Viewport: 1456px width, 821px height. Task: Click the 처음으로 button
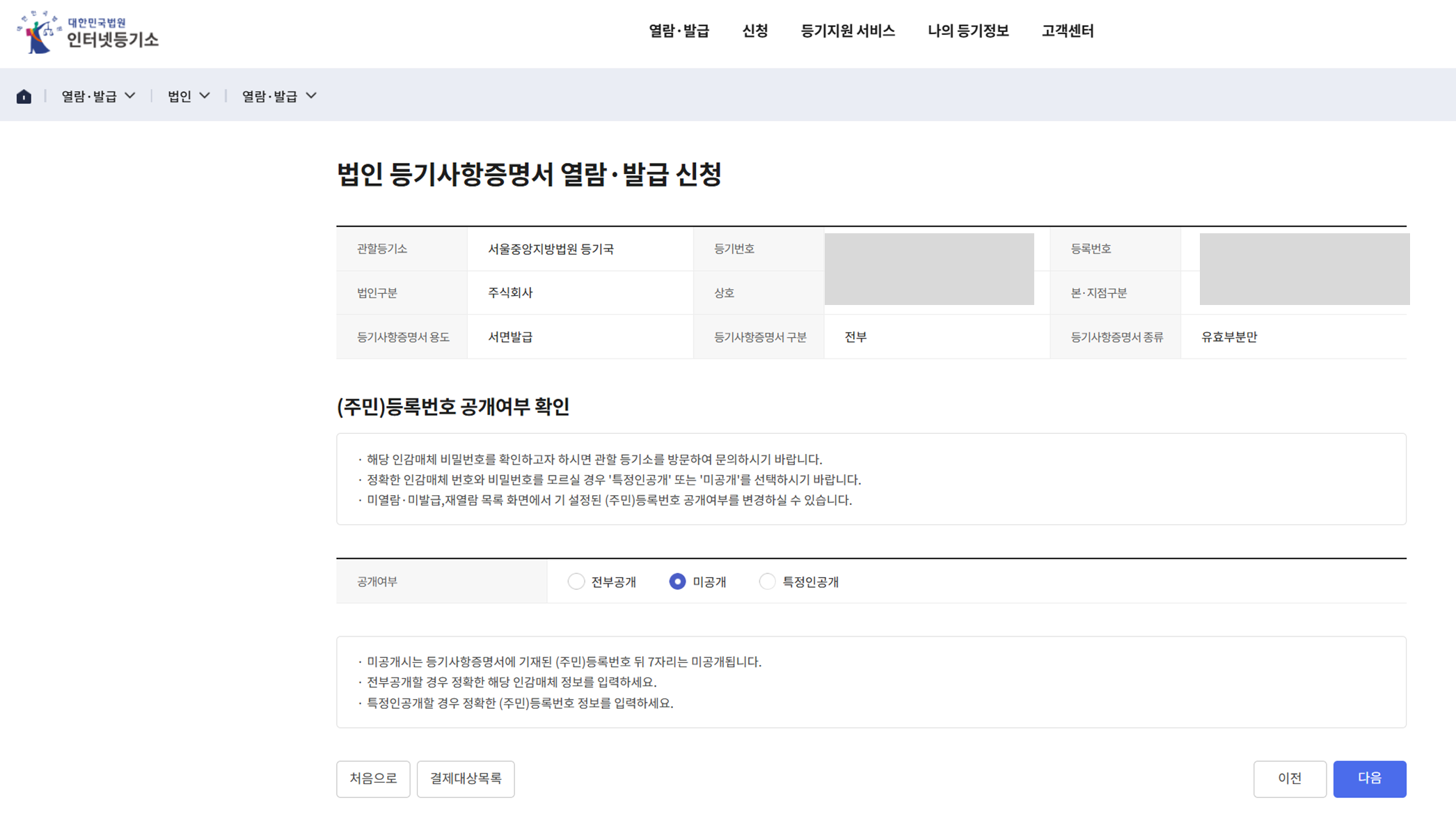373,779
